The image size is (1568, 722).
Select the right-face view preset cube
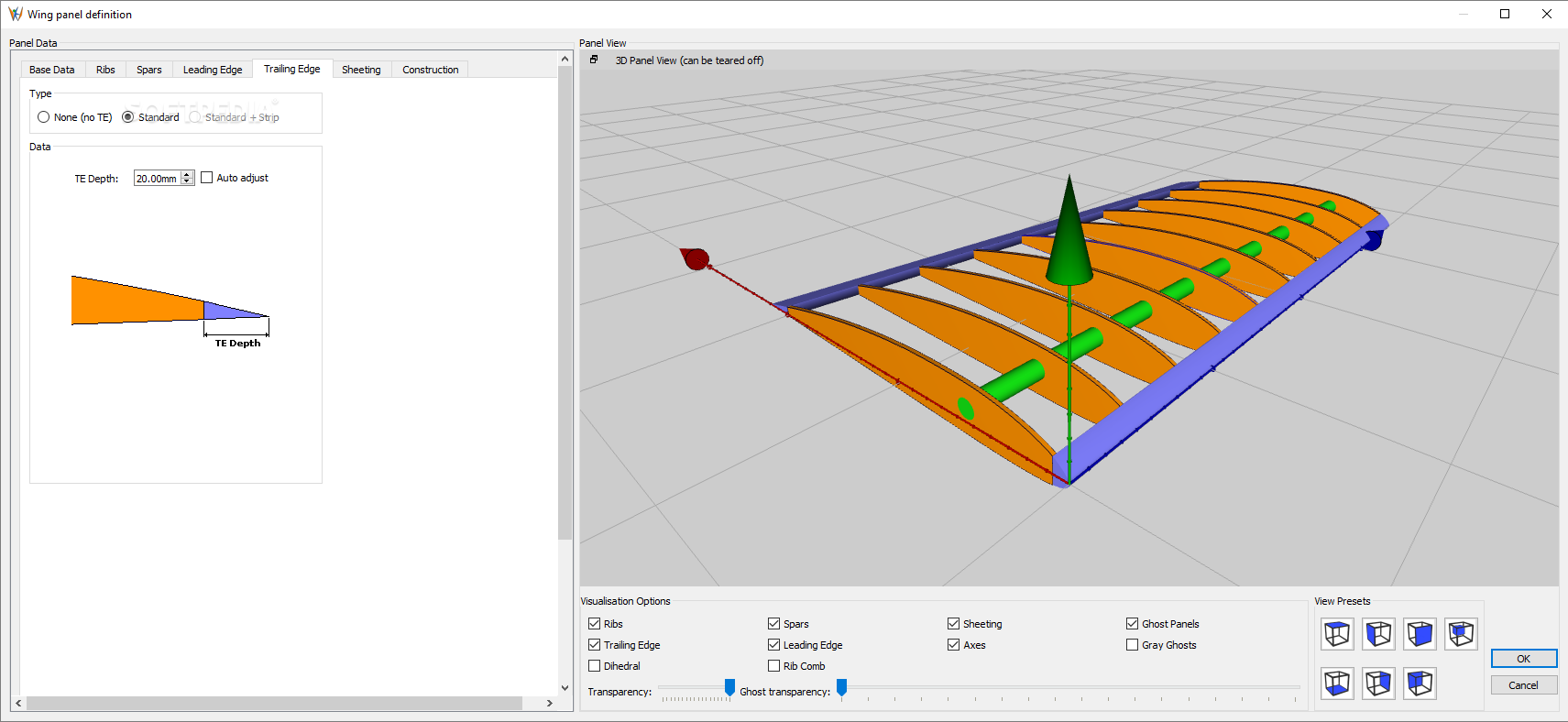(x=1378, y=684)
